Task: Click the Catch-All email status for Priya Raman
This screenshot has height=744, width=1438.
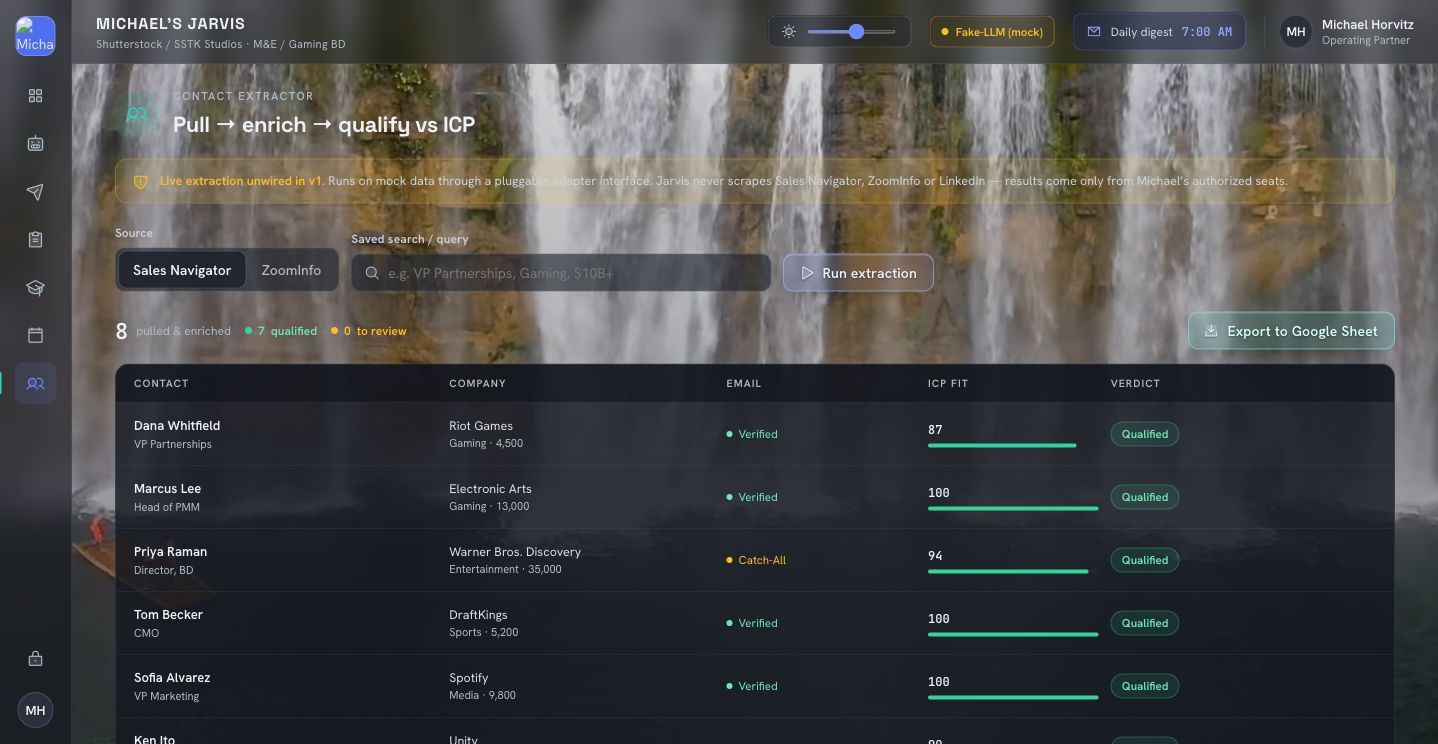Action: click(x=756, y=560)
